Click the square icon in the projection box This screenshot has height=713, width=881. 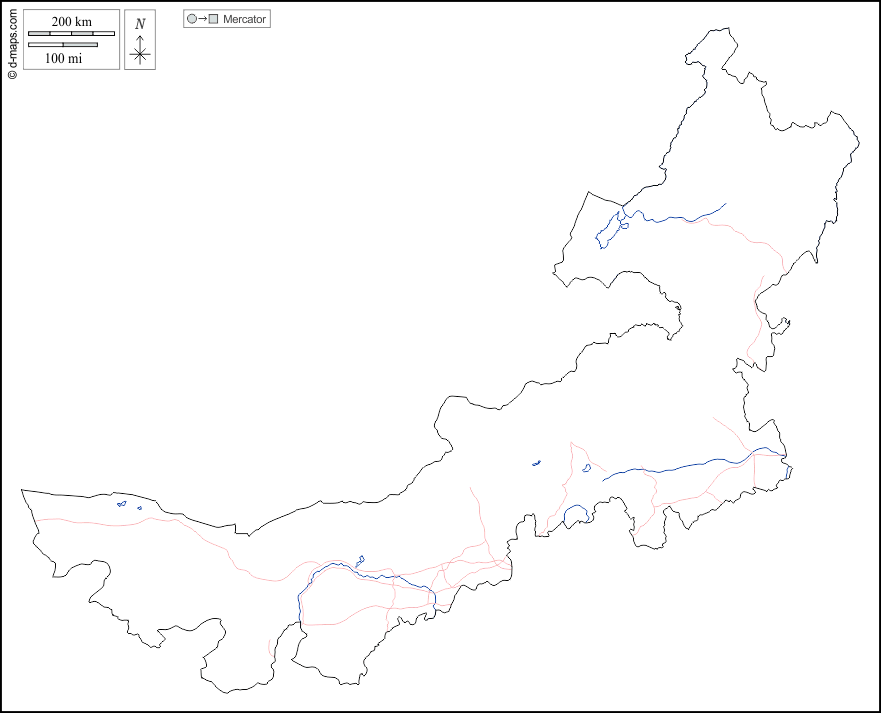tap(213, 19)
